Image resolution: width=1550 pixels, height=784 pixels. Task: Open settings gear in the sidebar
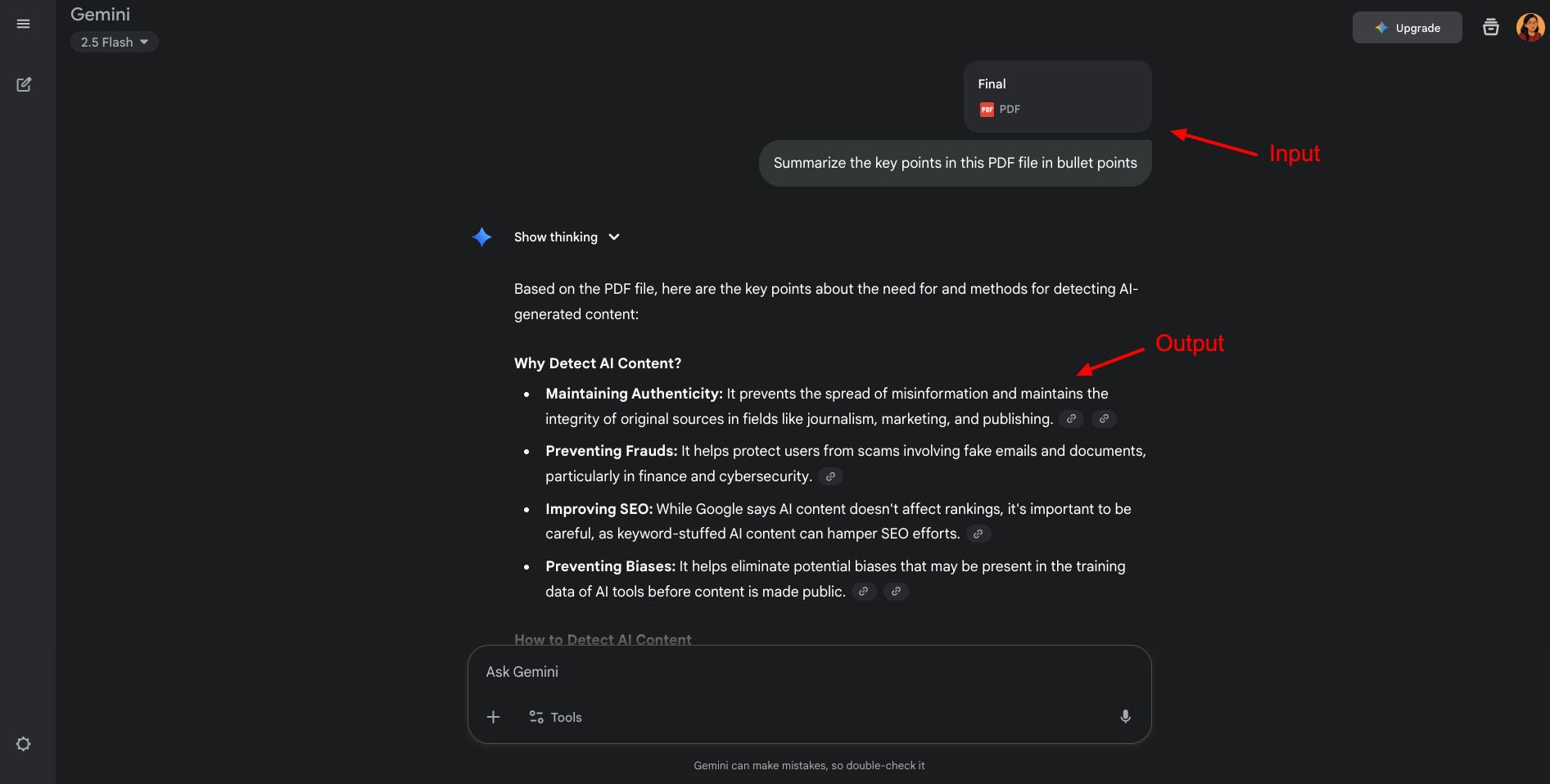point(24,744)
